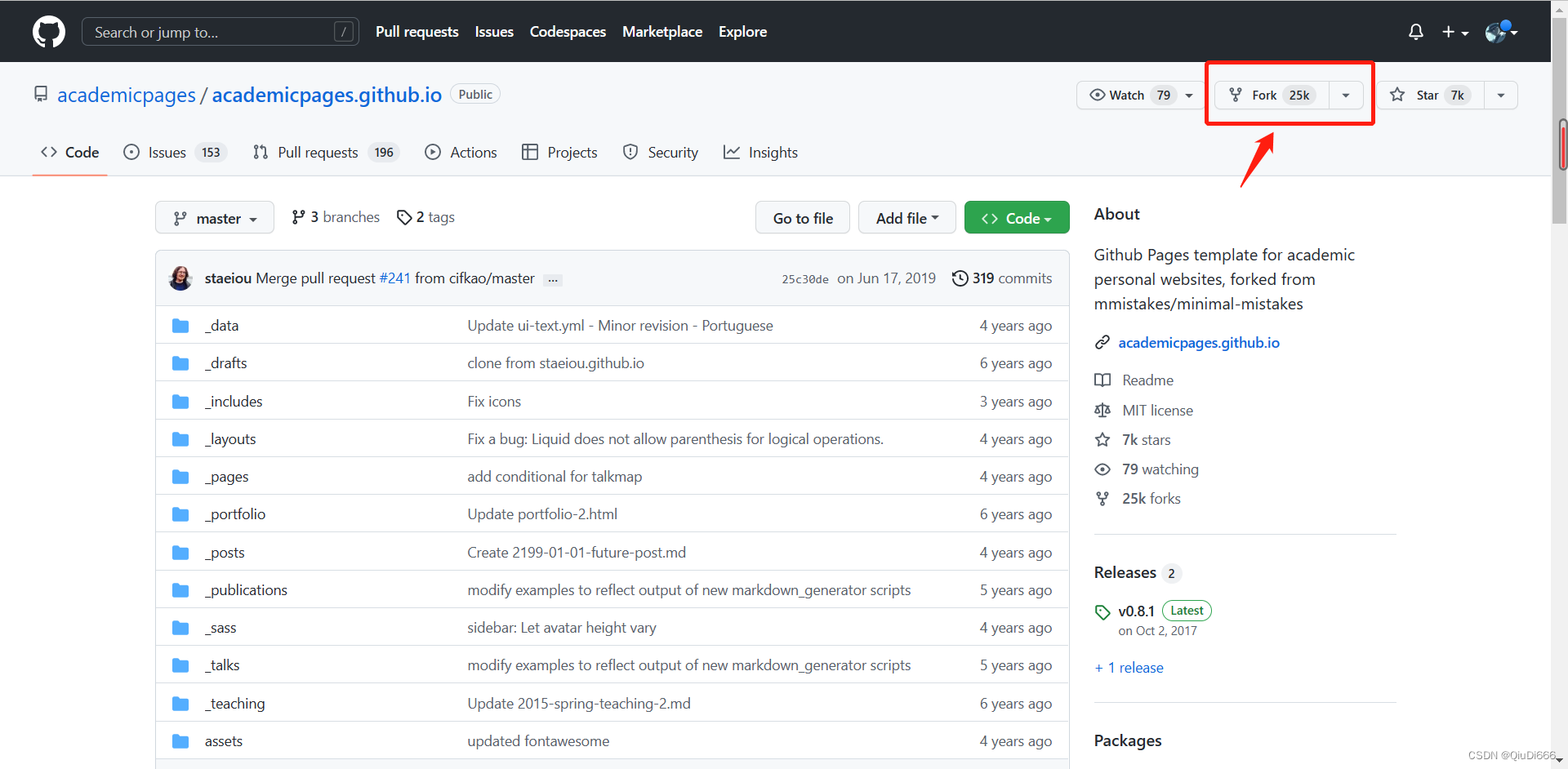The height and width of the screenshot is (769, 1568).
Task: Click Pull requests in the top navigation
Action: pos(417,32)
